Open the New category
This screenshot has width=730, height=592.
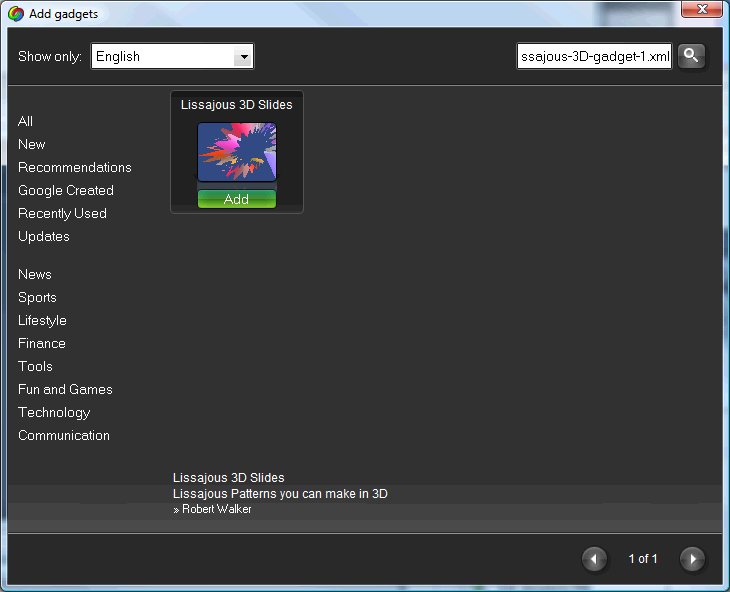coord(32,144)
